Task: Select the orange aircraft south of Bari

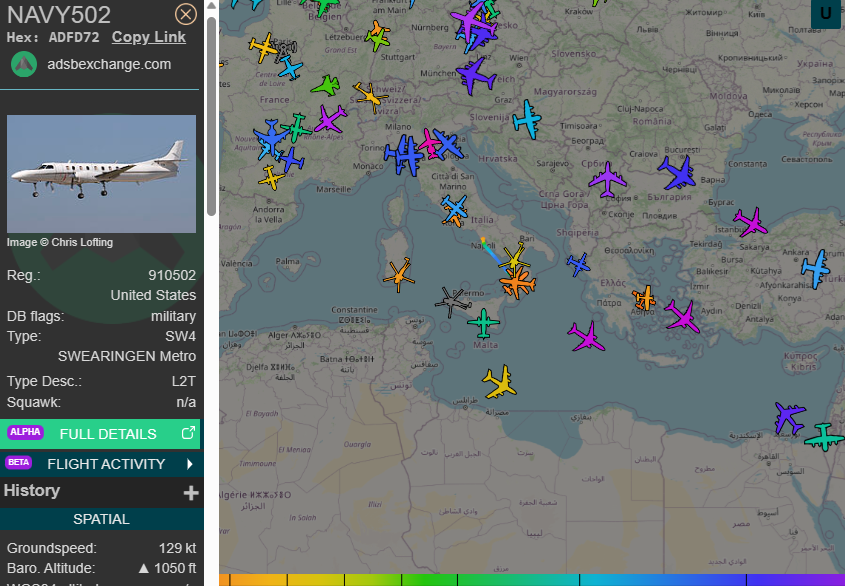Action: tap(517, 282)
